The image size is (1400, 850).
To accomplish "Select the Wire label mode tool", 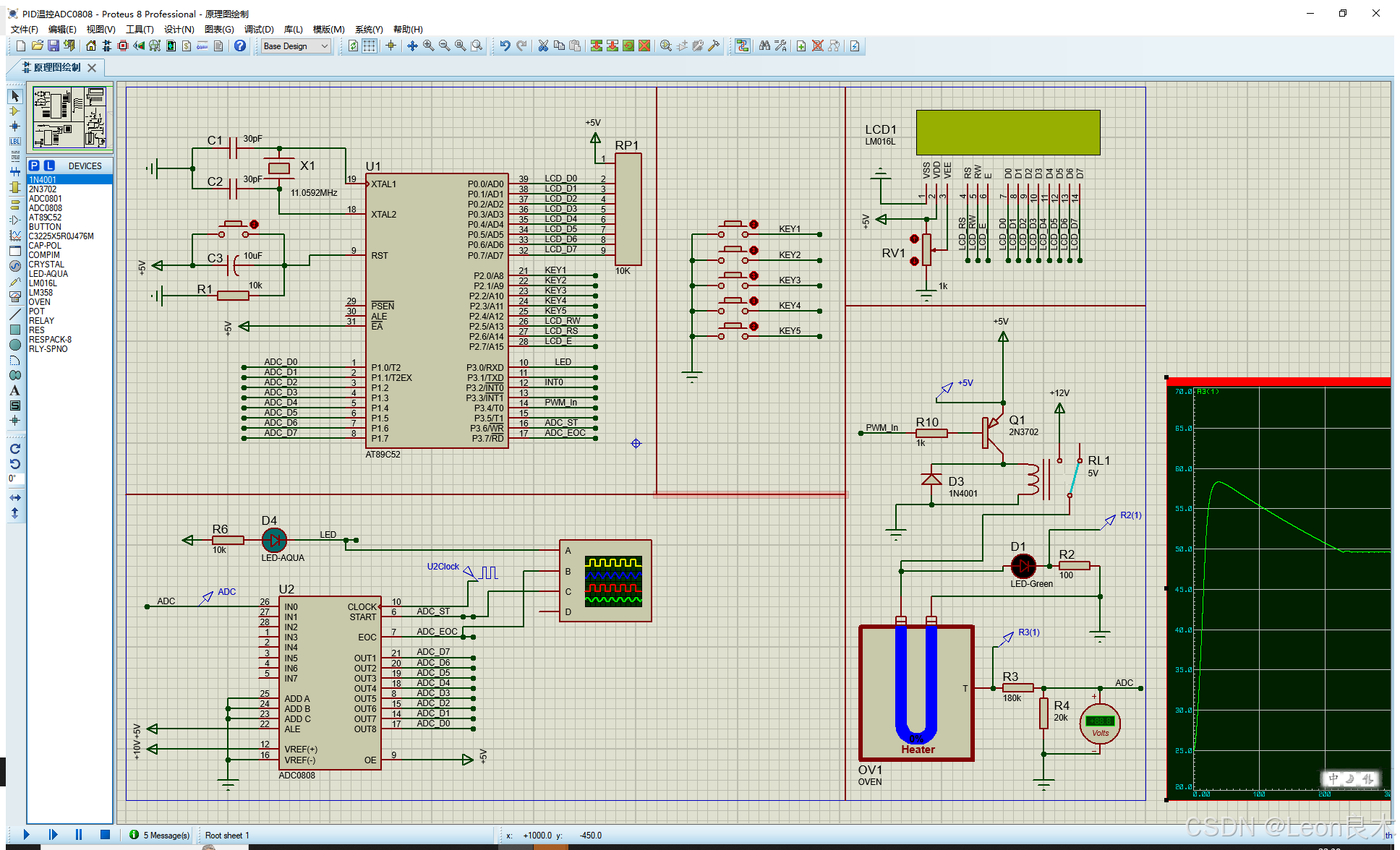I will 14,141.
